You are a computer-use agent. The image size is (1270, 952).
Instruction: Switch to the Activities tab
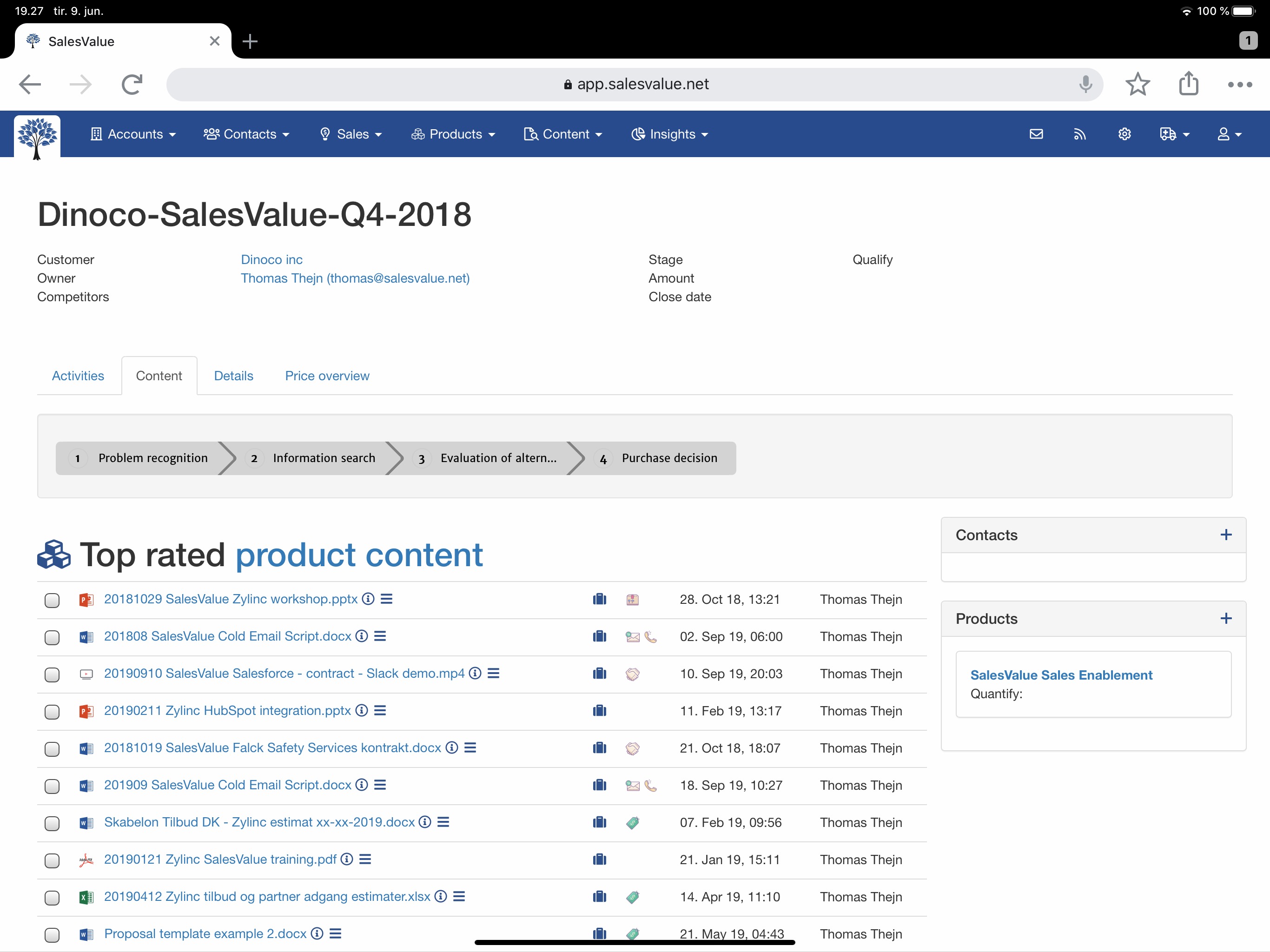tap(78, 376)
